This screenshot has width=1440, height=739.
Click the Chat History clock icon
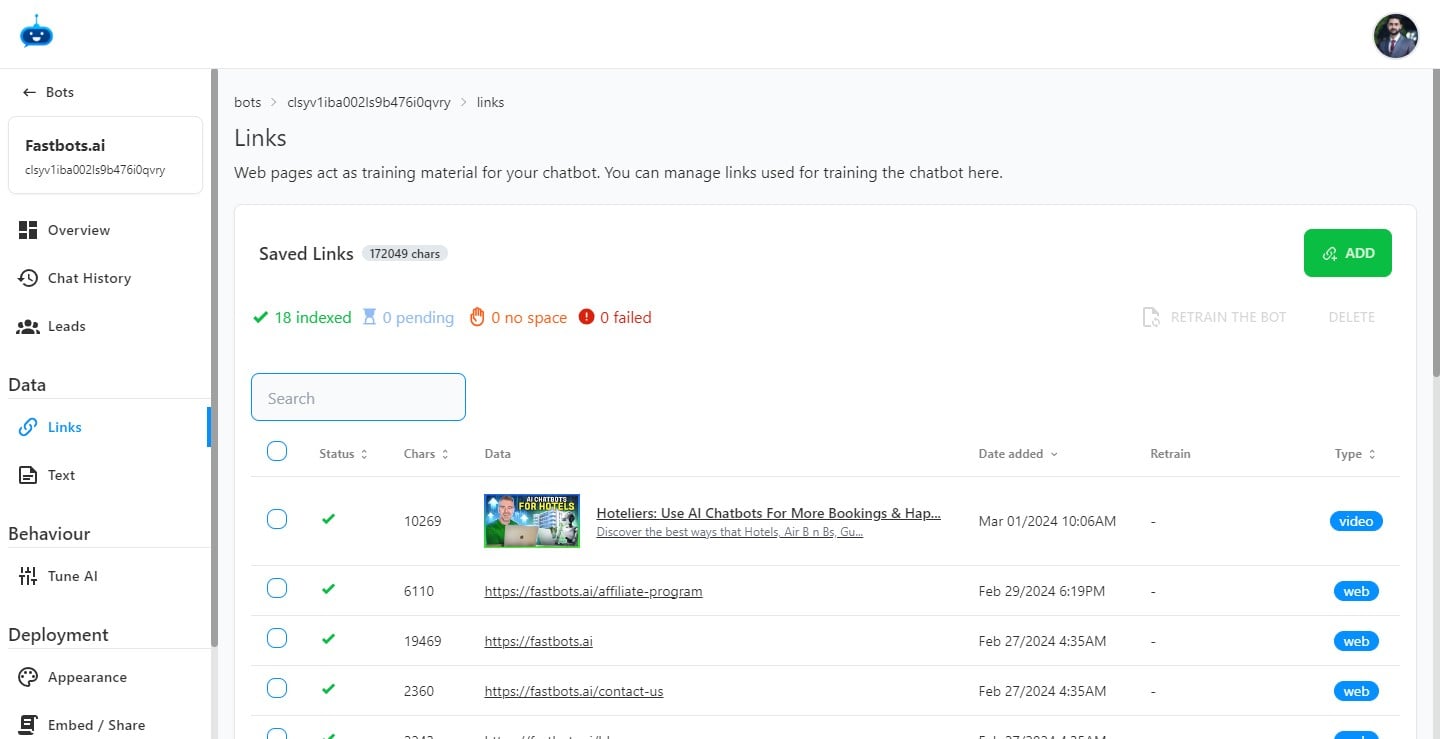tap(28, 278)
